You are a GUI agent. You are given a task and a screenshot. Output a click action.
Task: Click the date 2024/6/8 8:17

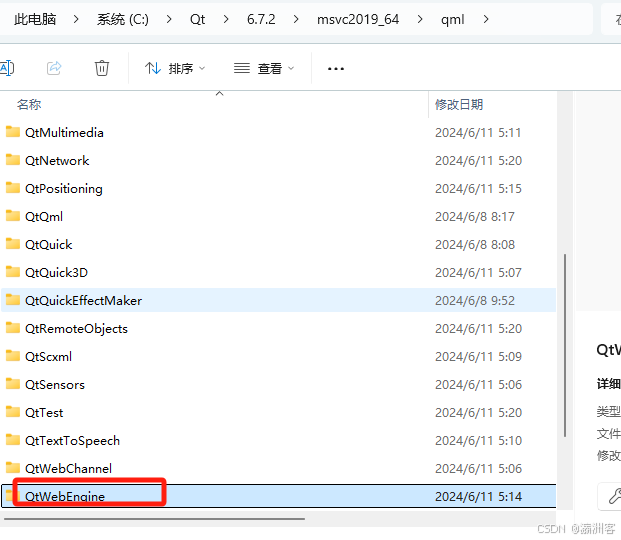[x=475, y=217]
